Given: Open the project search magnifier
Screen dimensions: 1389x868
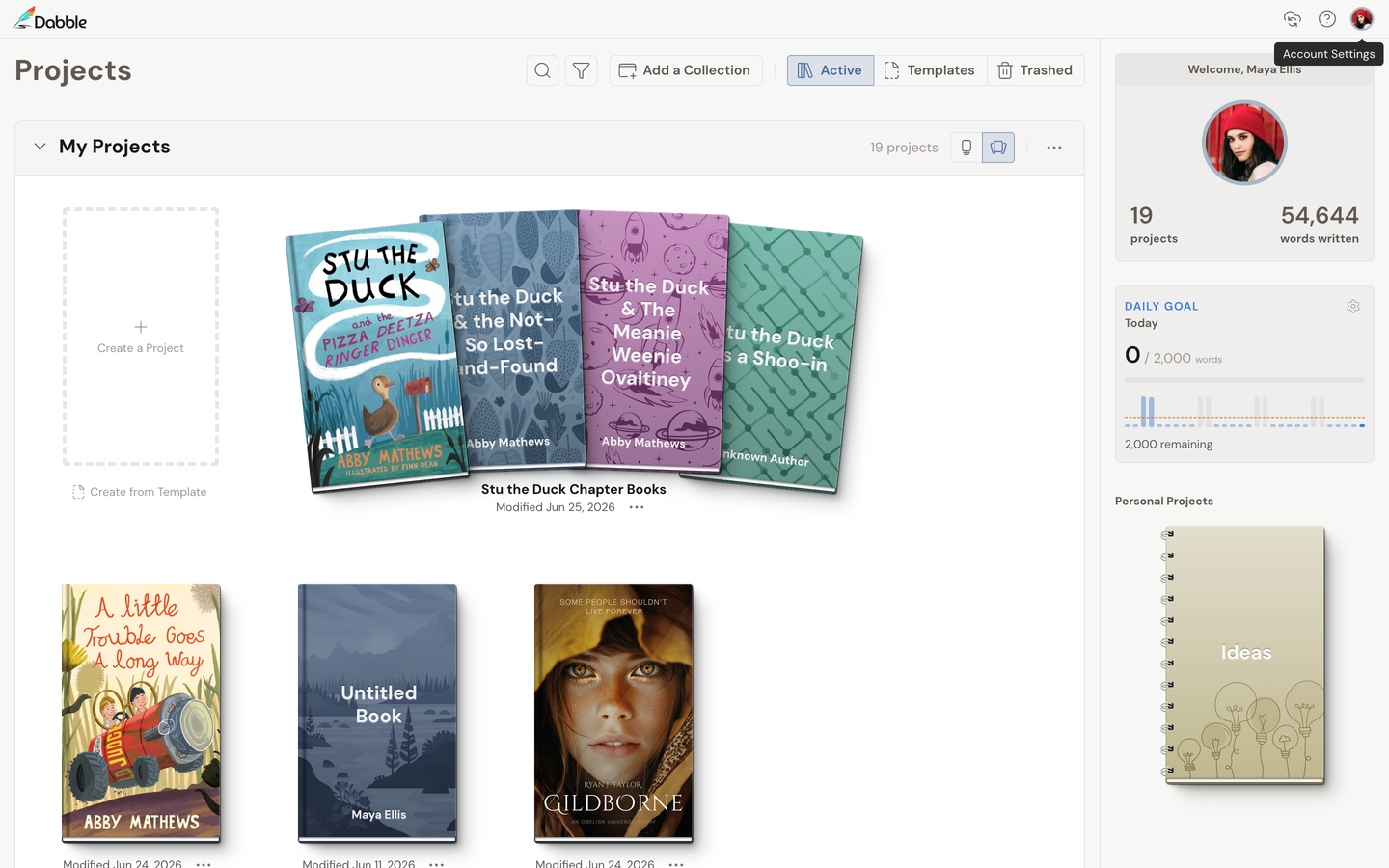Looking at the screenshot, I should pos(543,70).
